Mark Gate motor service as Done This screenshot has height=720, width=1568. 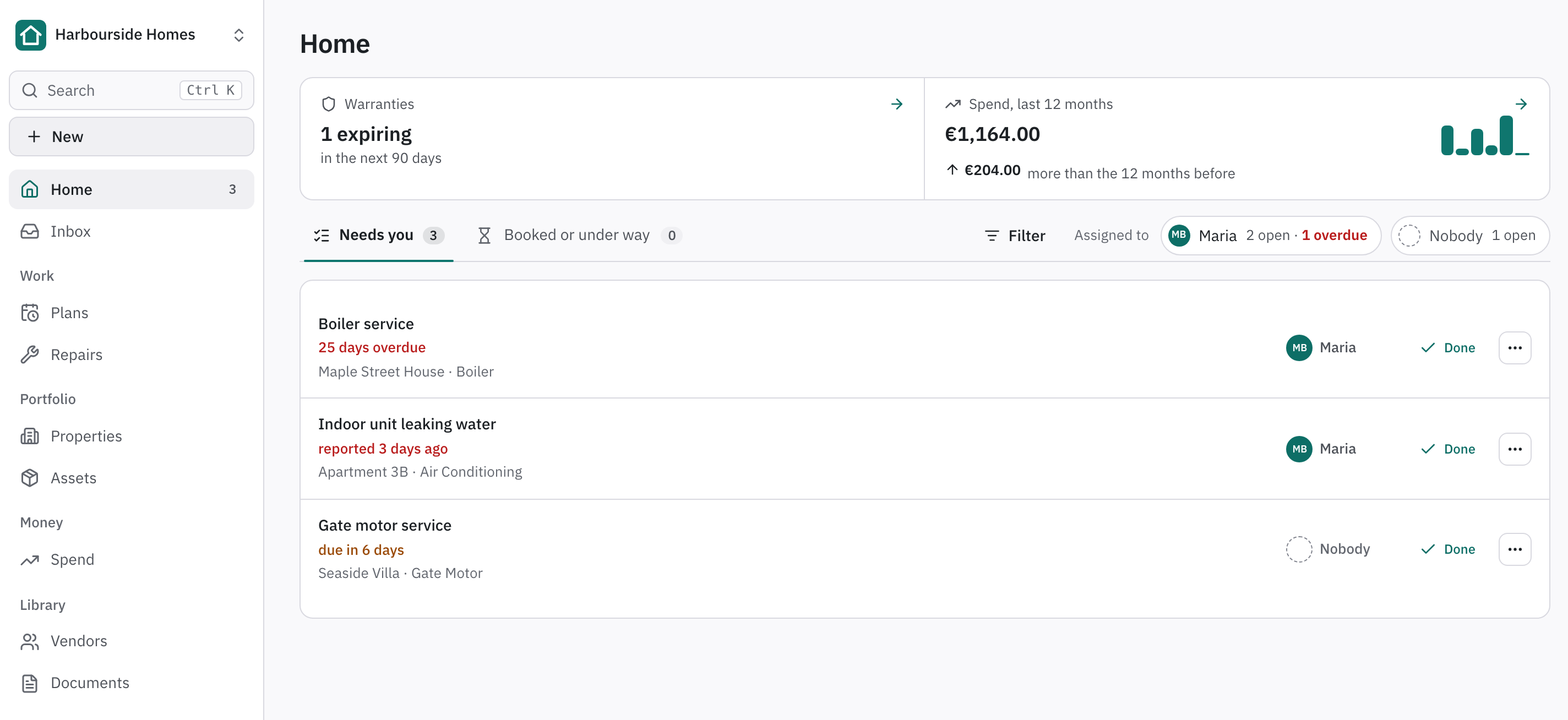pos(1448,549)
